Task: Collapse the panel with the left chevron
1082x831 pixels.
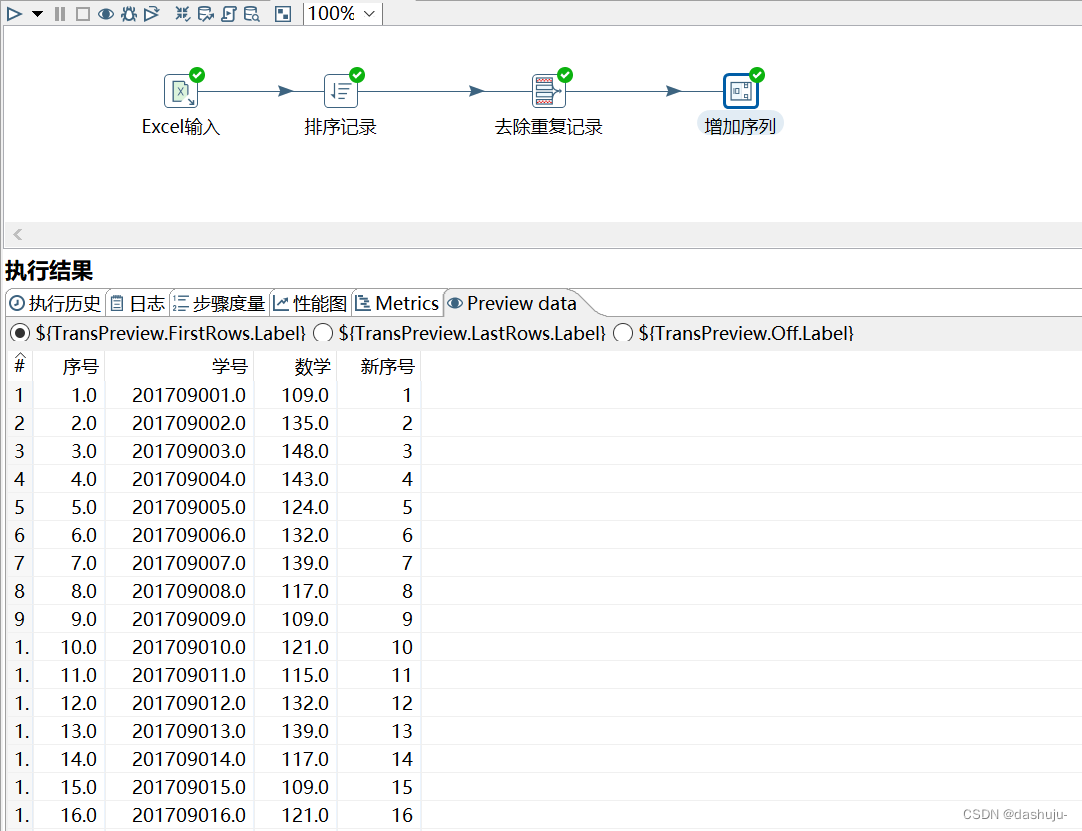Action: tap(16, 234)
